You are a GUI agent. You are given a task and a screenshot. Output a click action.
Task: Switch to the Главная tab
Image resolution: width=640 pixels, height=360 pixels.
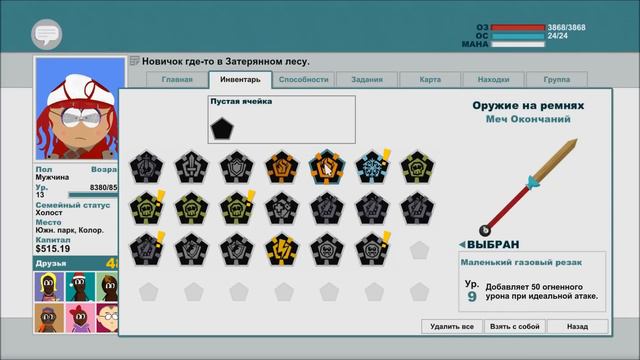point(177,80)
